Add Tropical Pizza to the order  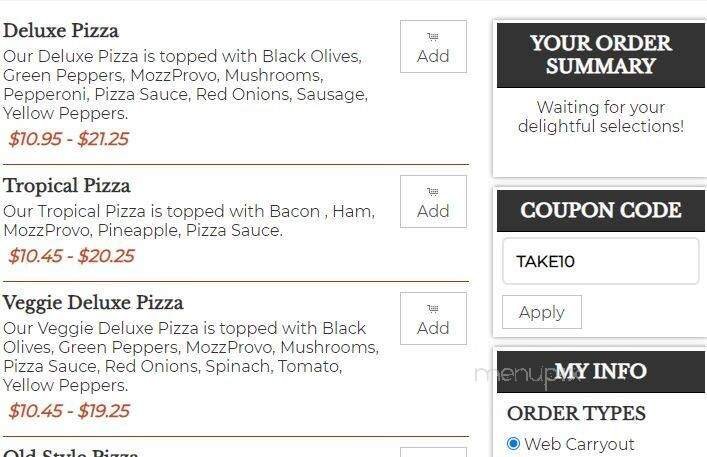pos(433,202)
